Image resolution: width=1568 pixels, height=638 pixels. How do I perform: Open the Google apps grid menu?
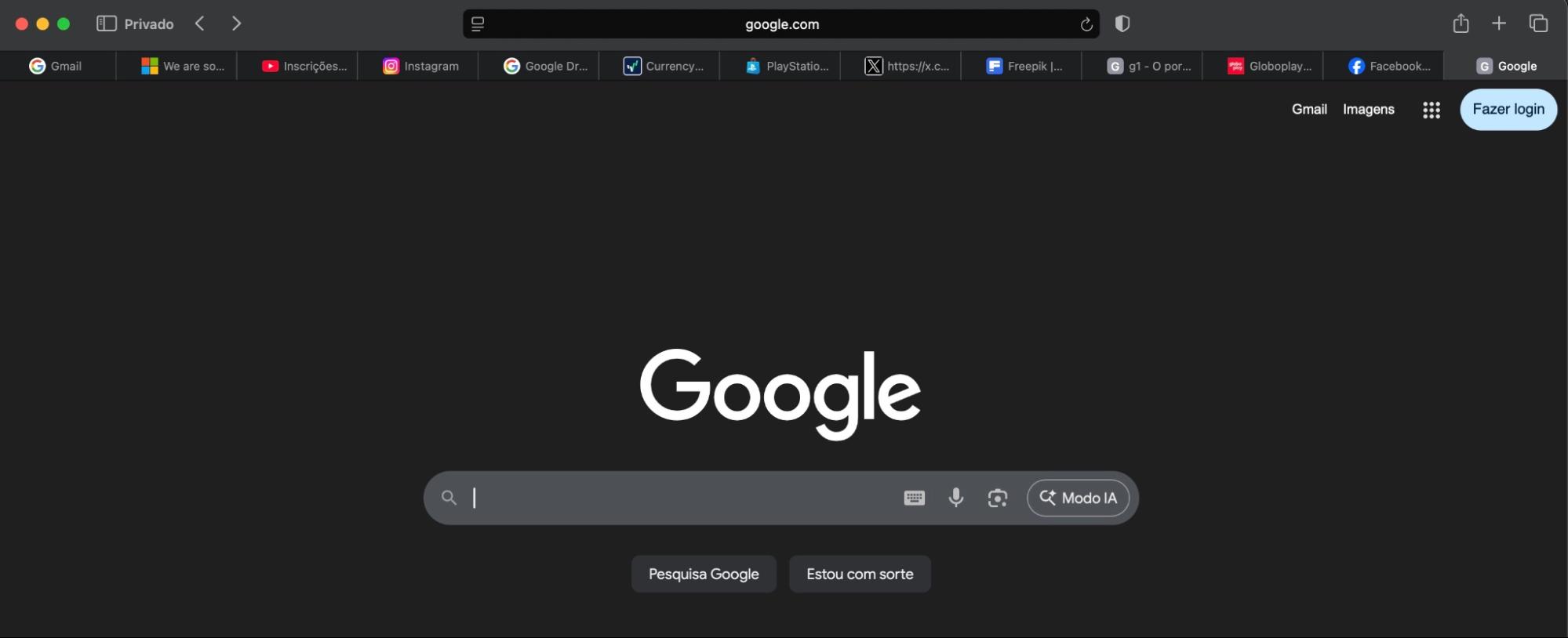tap(1431, 110)
